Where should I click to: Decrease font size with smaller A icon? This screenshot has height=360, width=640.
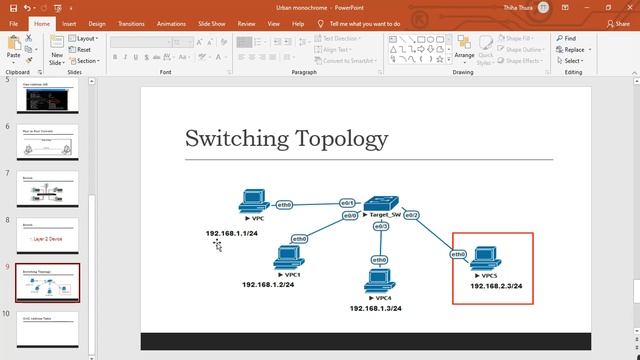(x=210, y=42)
